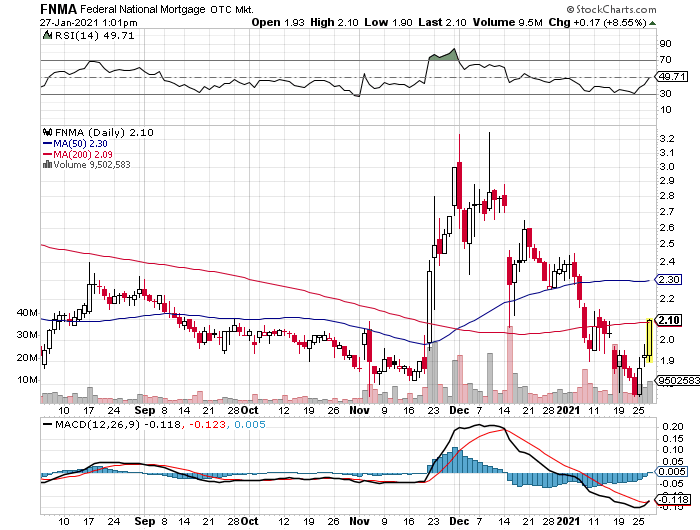
Task: Click the MACD(12,26,9) -0.118 label
Action: tap(118, 425)
